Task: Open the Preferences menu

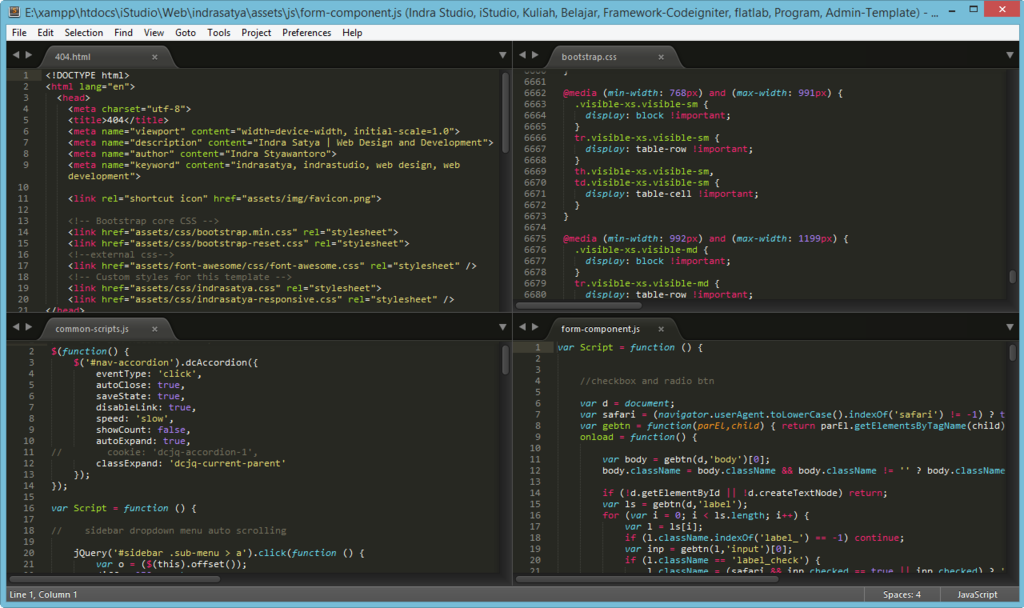Action: [306, 32]
